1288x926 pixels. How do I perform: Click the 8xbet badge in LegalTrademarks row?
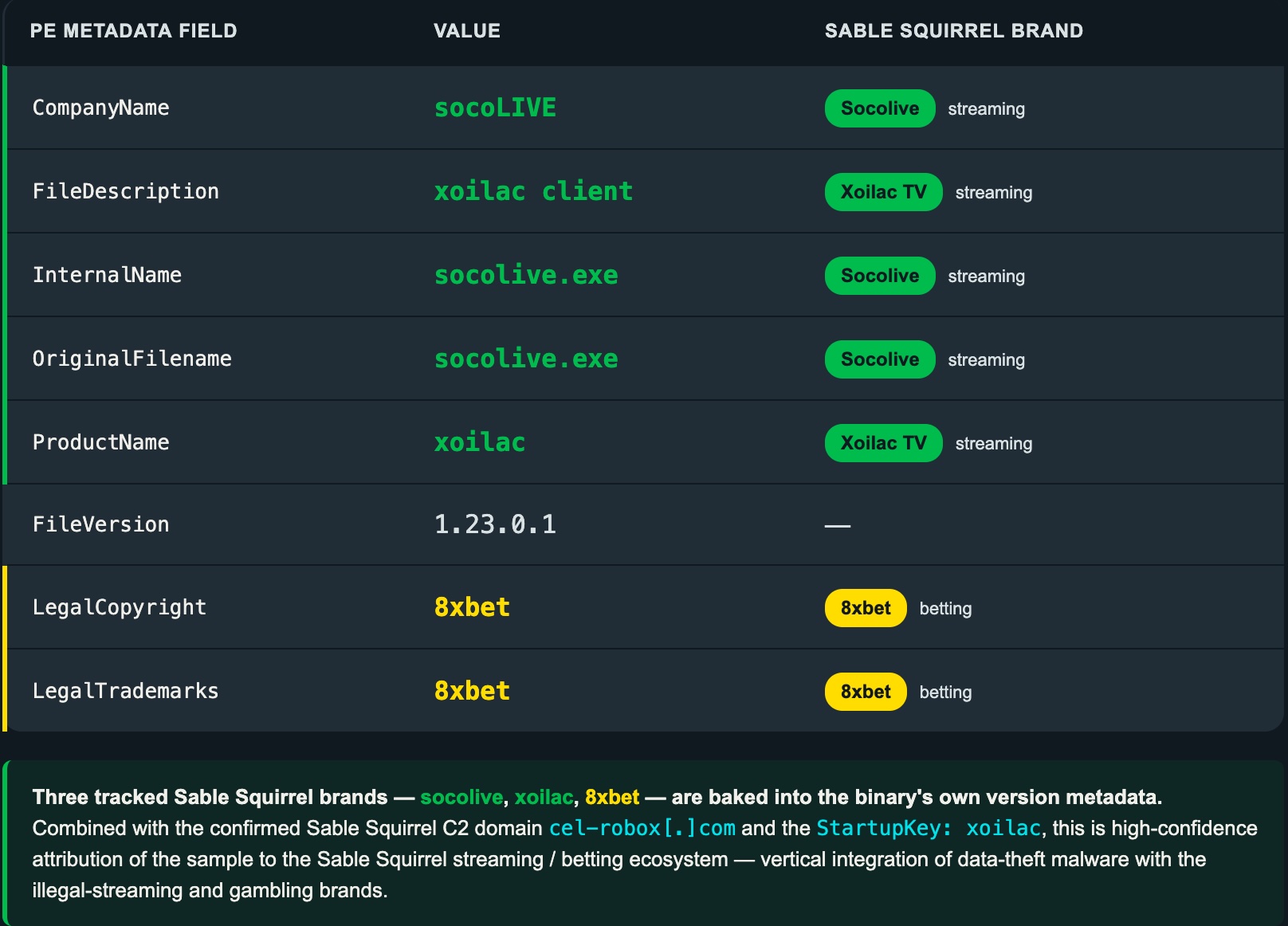[866, 692]
